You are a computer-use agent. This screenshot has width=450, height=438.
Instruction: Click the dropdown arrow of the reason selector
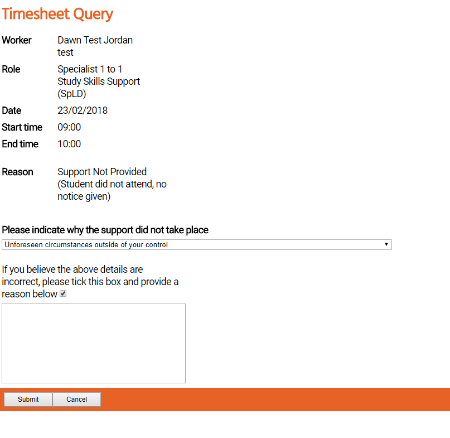pyautogui.click(x=386, y=244)
